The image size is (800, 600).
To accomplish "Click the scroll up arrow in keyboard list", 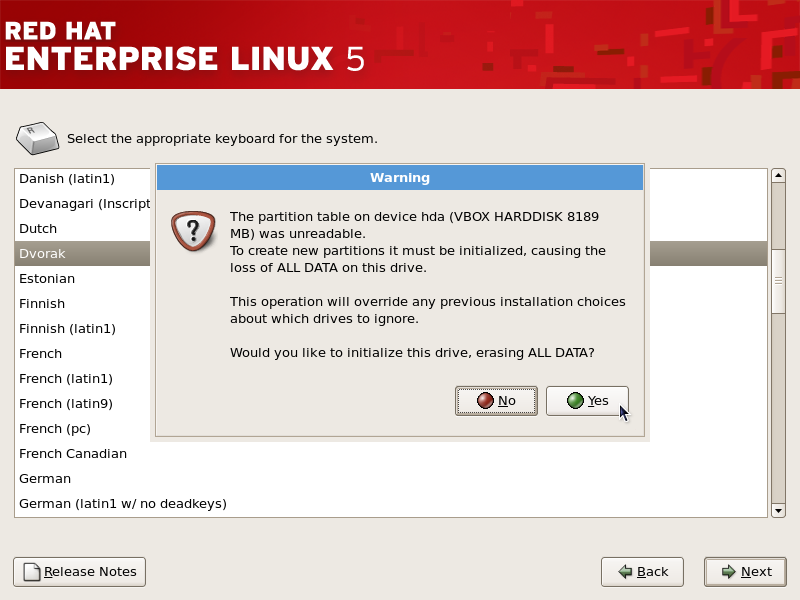I will tap(778, 176).
